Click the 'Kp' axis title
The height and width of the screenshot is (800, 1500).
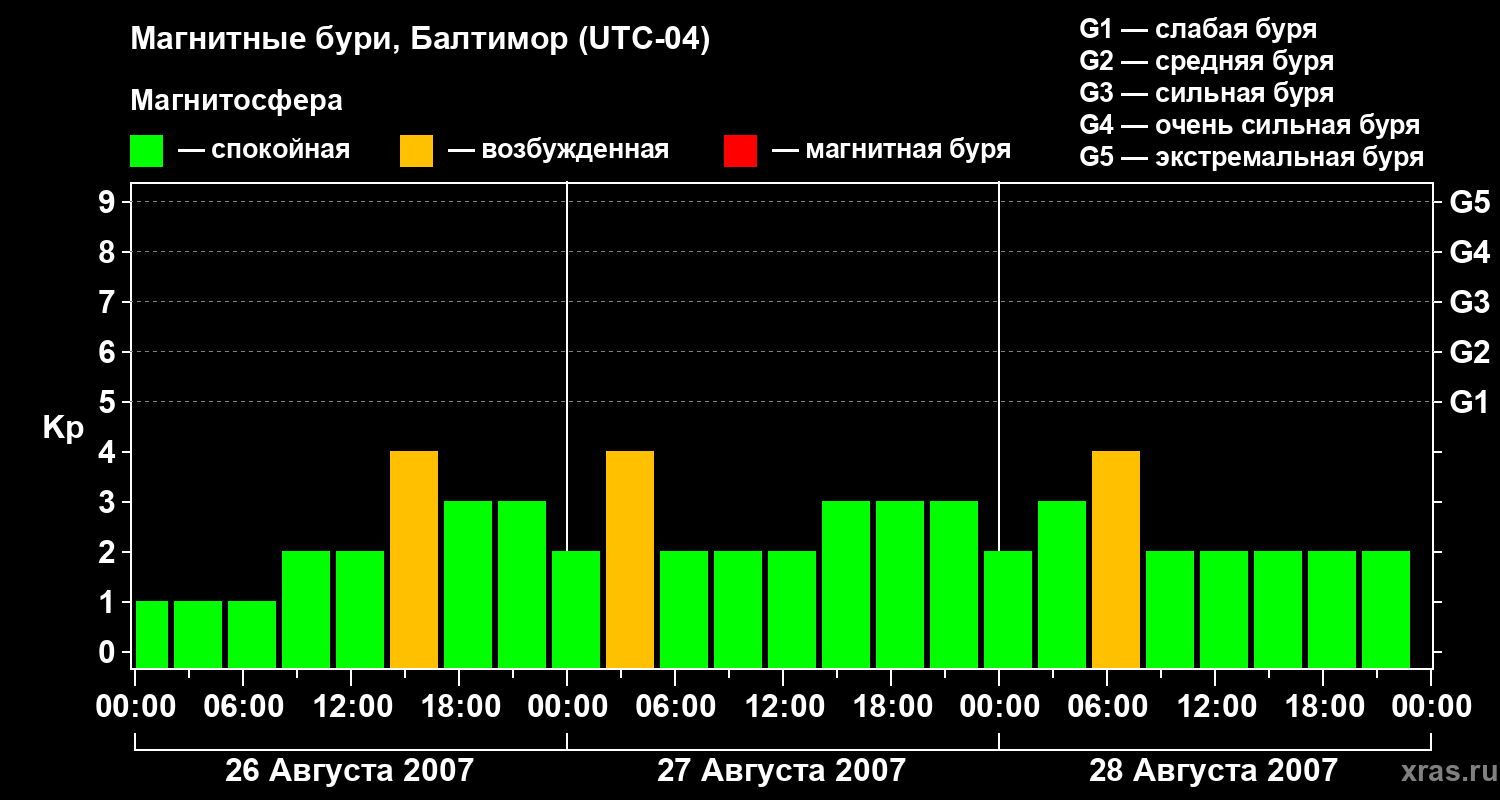63,429
